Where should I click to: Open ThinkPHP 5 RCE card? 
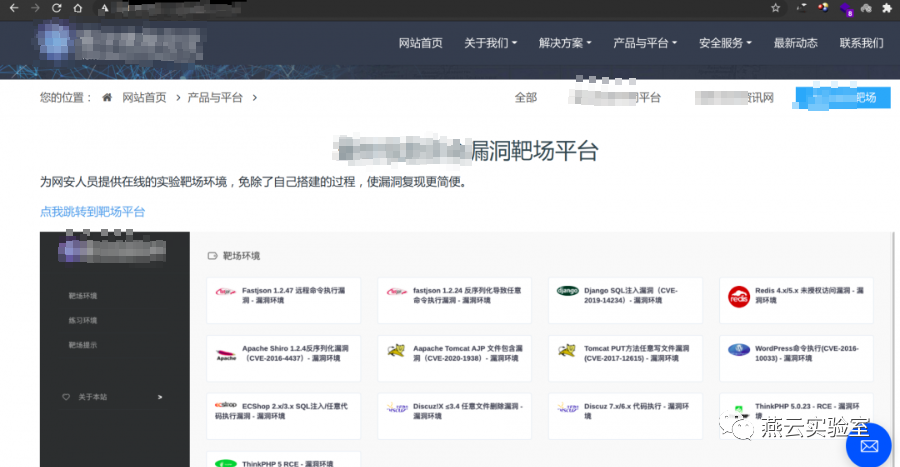(x=284, y=460)
